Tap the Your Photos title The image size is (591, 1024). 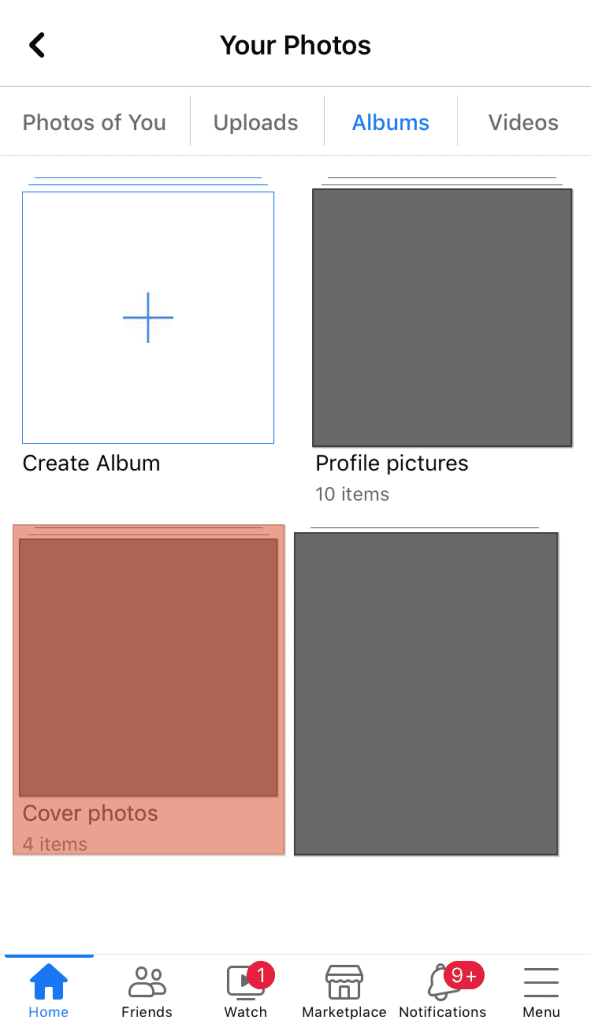pos(295,45)
